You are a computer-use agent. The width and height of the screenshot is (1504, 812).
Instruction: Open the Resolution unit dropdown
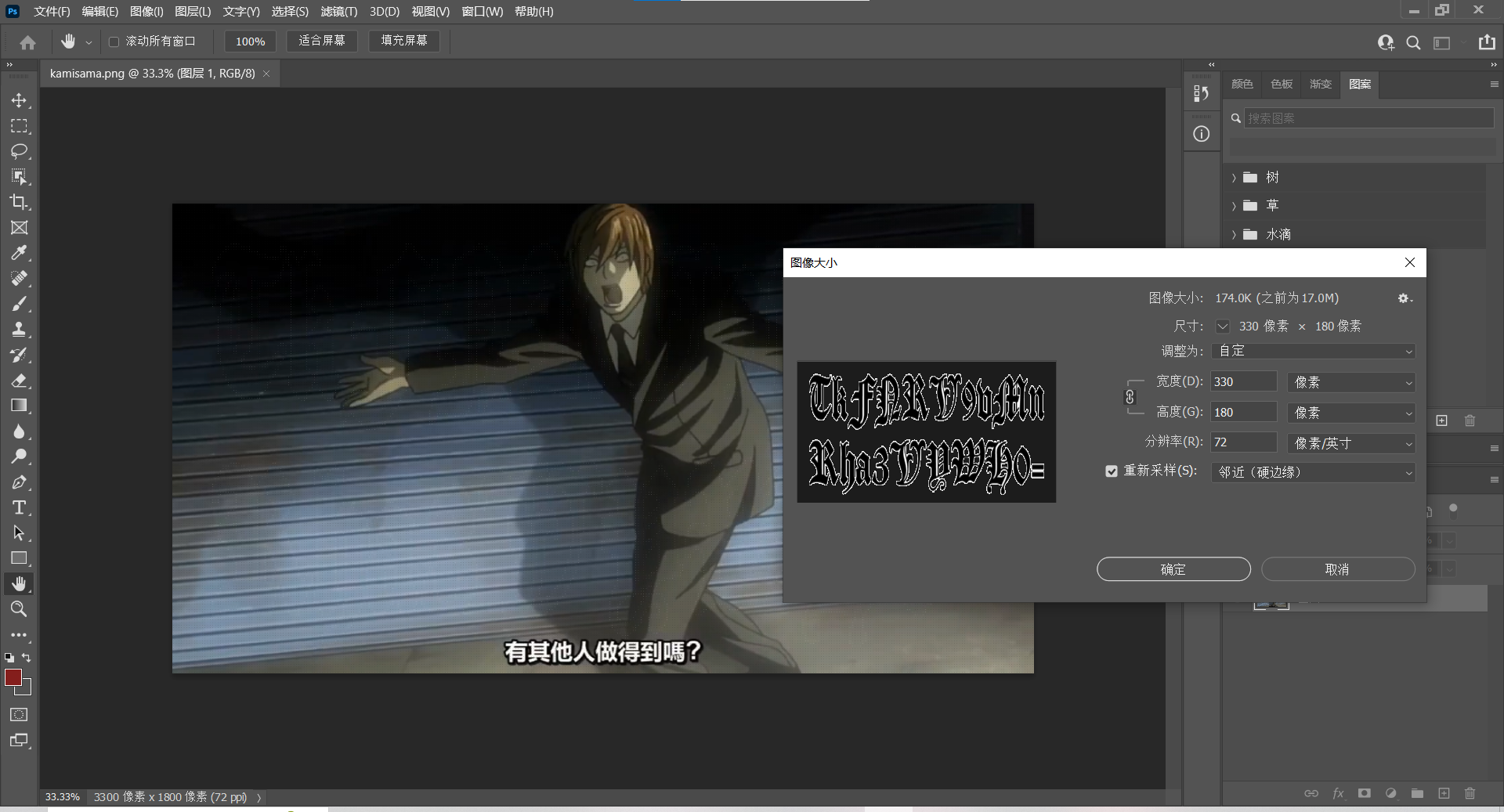tap(1351, 443)
